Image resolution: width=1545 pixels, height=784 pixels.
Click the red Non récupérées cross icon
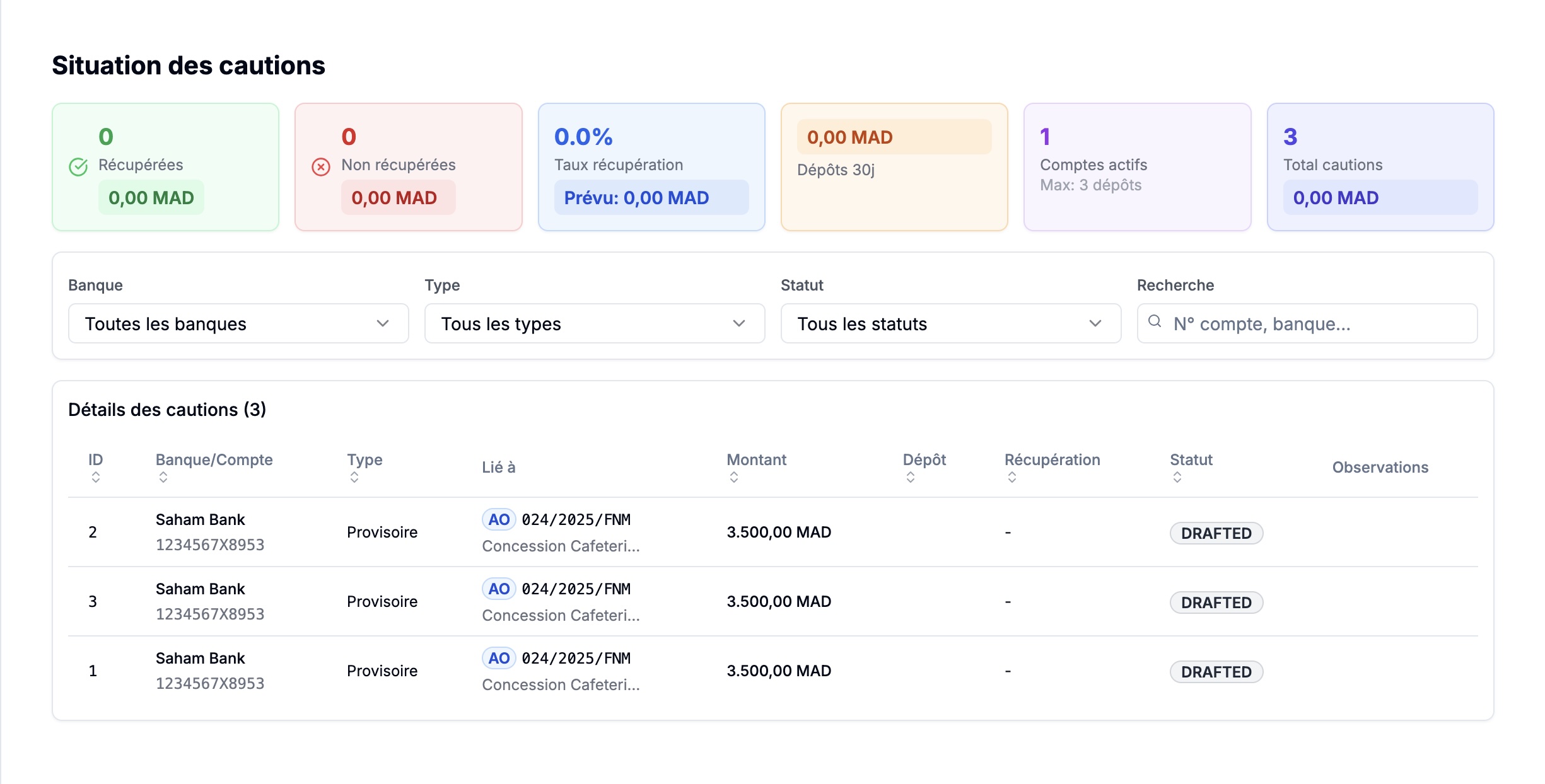coord(321,167)
